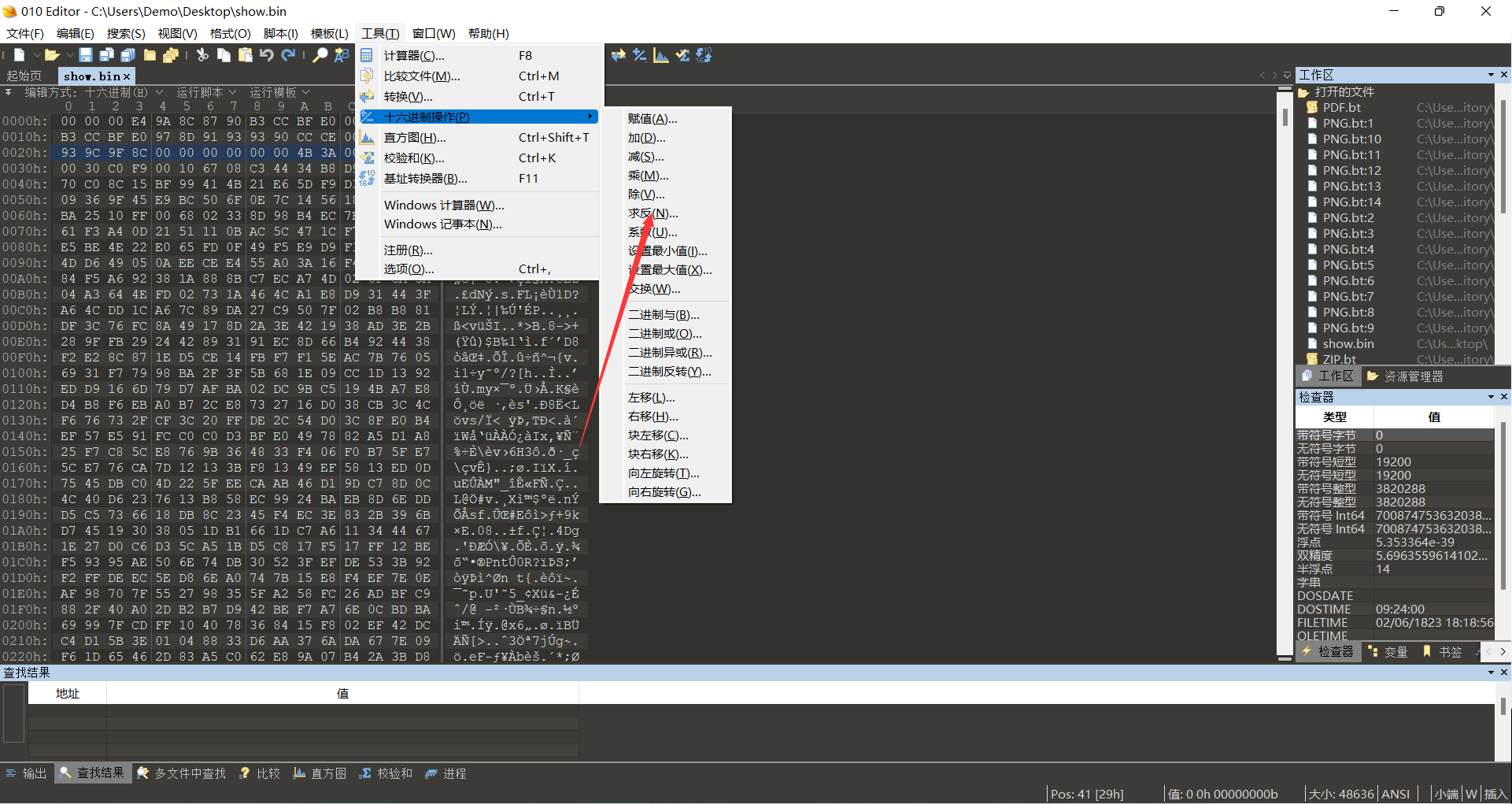Open the Find Results panel options arrow
The image size is (1512, 804).
click(1491, 672)
